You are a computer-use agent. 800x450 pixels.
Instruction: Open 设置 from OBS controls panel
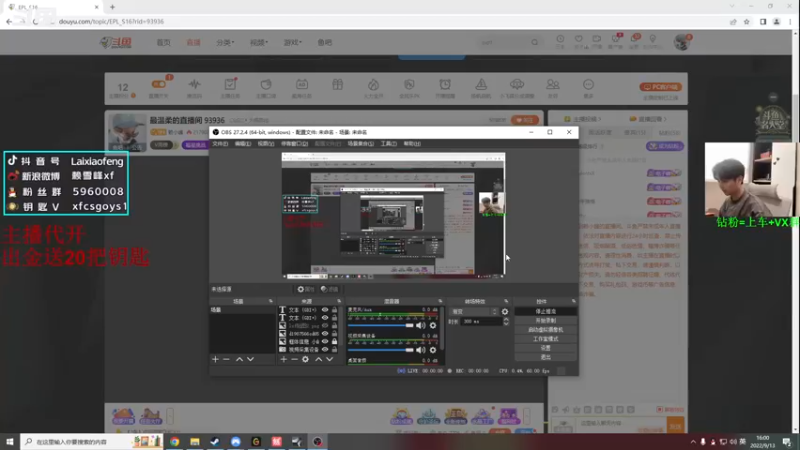(x=545, y=348)
